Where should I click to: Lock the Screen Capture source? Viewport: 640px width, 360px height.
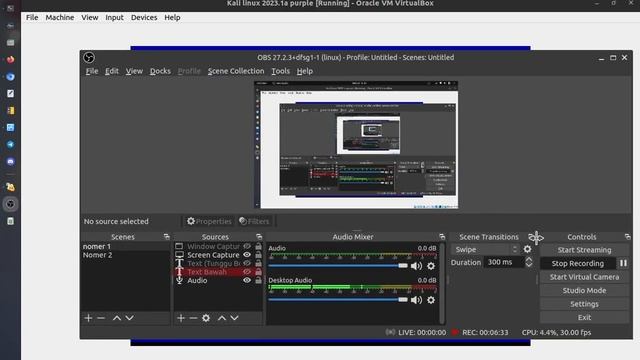[258, 255]
